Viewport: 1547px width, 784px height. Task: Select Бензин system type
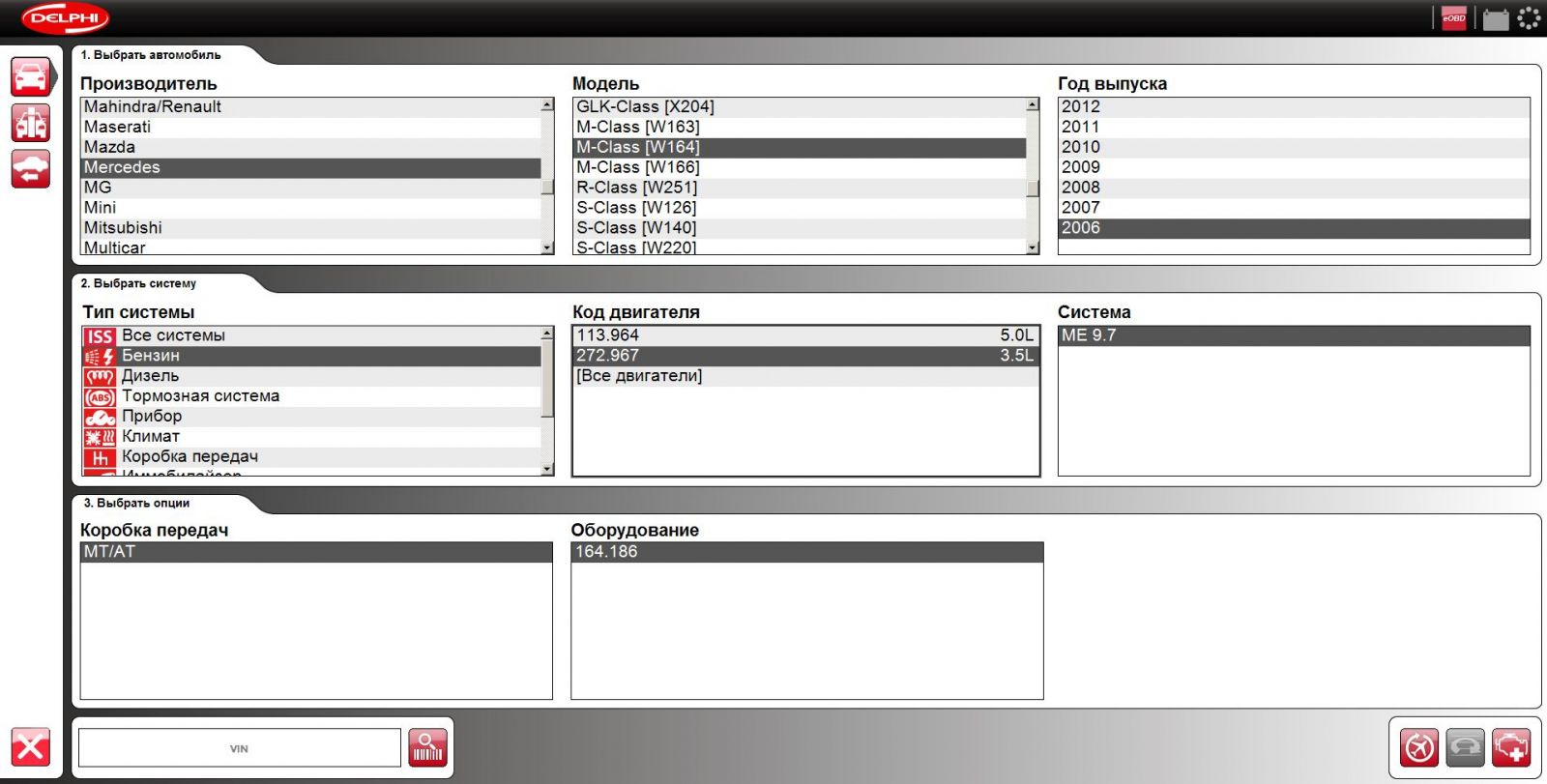click(x=310, y=356)
